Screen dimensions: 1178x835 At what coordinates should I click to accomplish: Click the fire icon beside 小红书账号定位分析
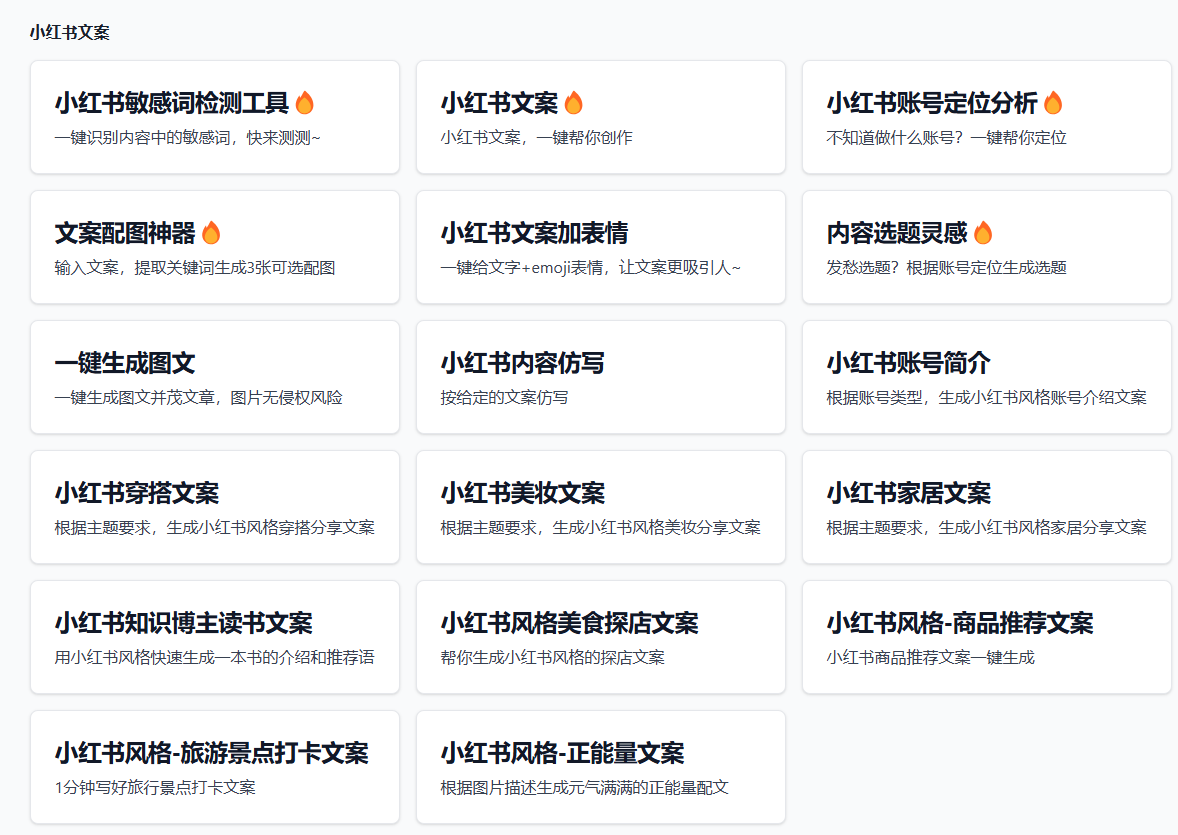pos(1053,103)
